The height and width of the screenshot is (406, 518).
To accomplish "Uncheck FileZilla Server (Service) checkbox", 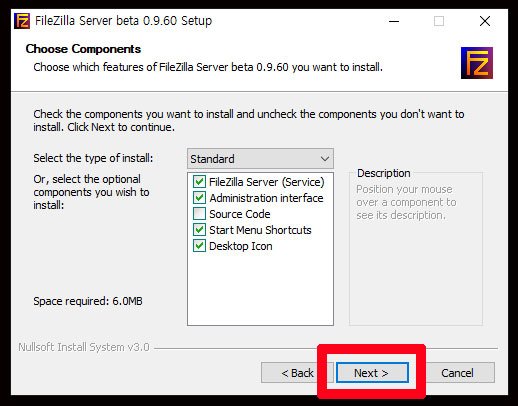I will pyautogui.click(x=199, y=182).
